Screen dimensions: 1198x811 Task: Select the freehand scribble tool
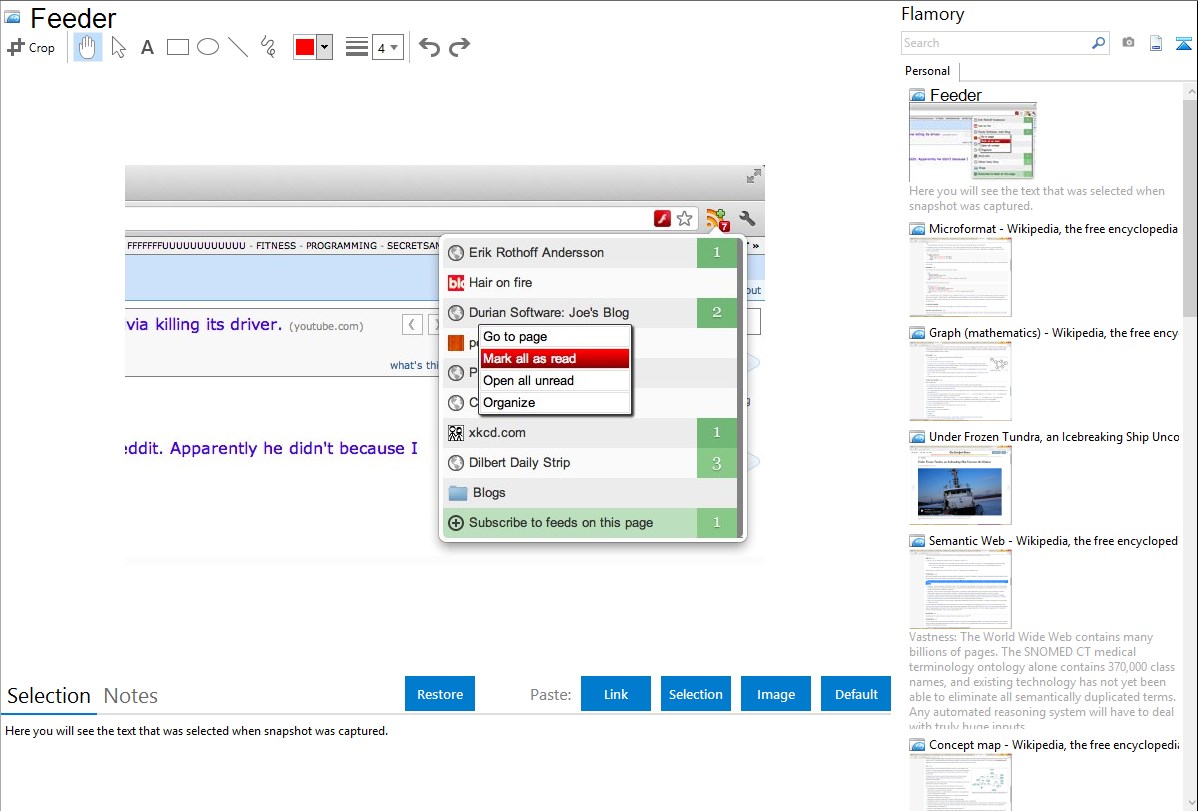[x=268, y=47]
